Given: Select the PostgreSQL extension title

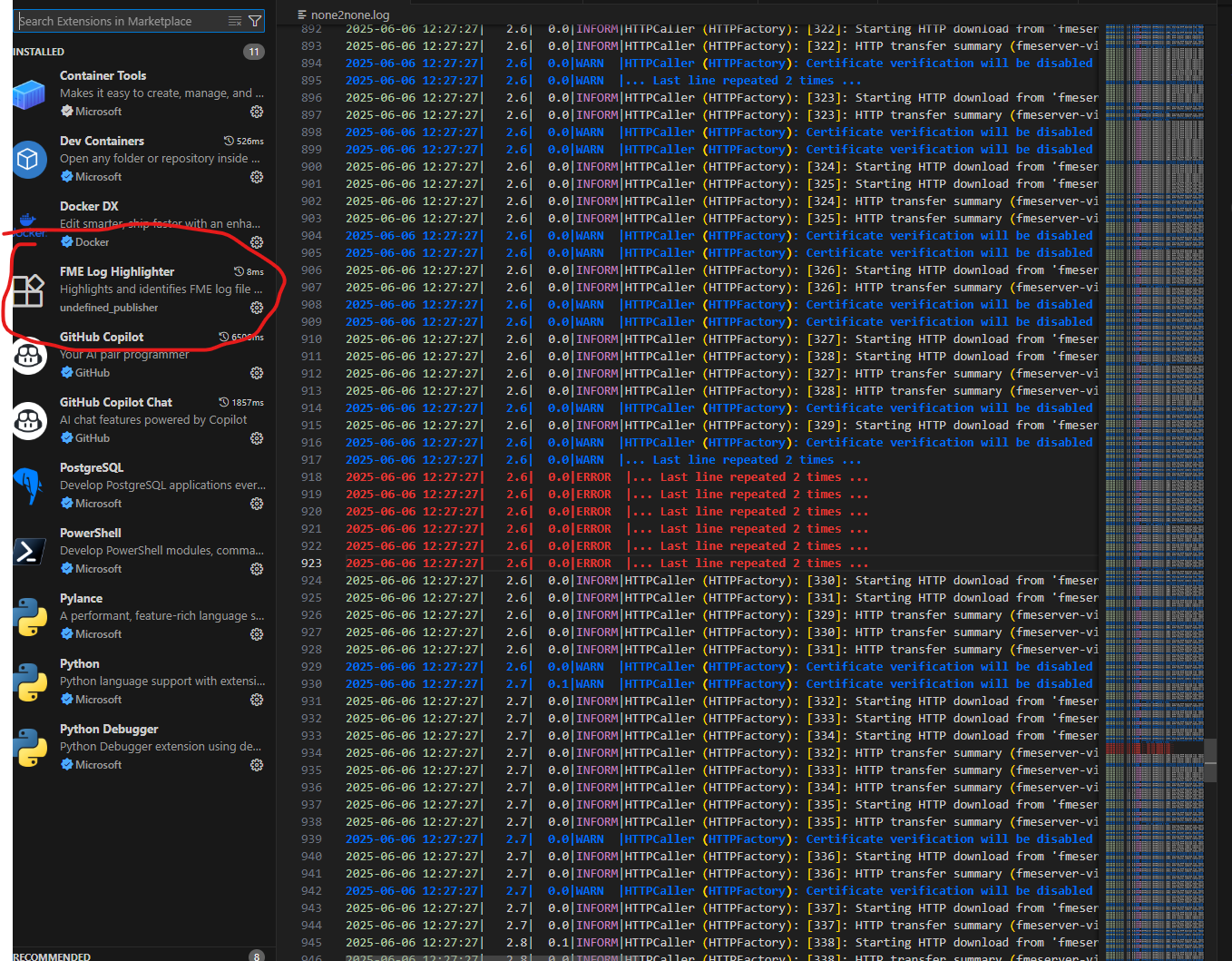Looking at the screenshot, I should (x=92, y=467).
